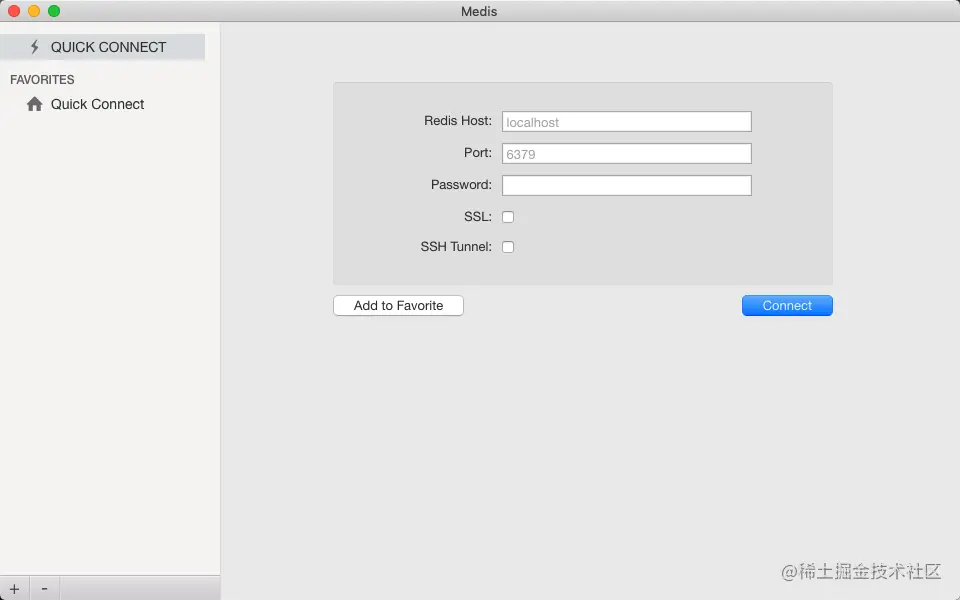Click the Add to Favorite button

(x=398, y=306)
